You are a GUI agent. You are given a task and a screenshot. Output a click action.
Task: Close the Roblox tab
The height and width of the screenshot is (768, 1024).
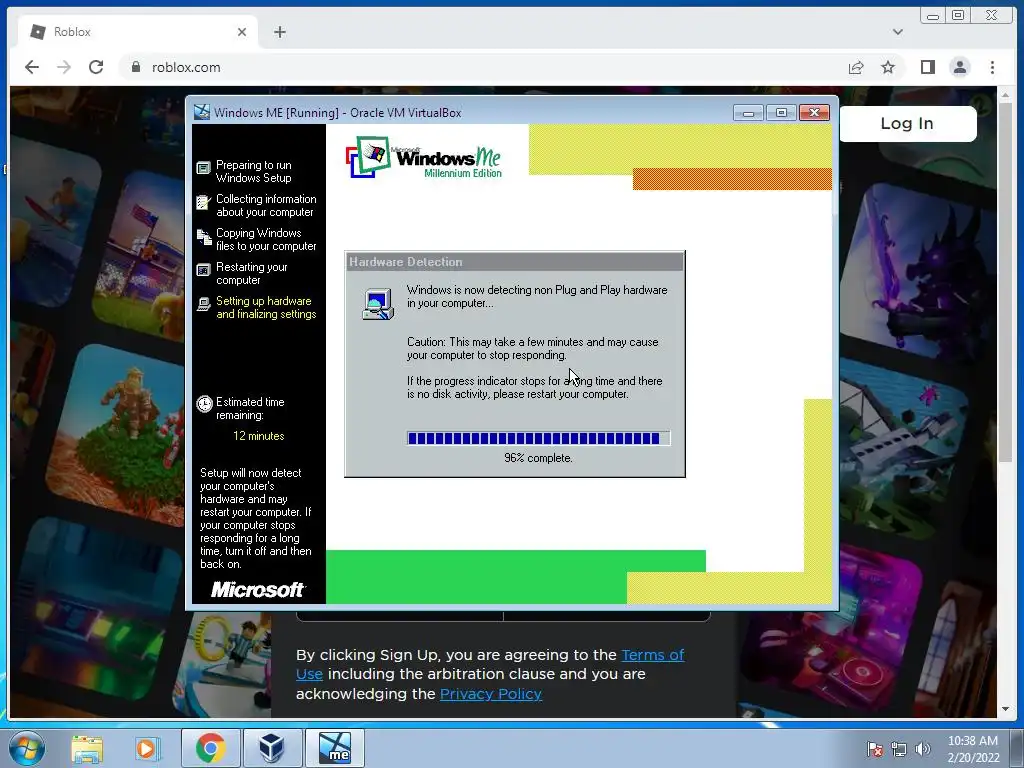[242, 32]
